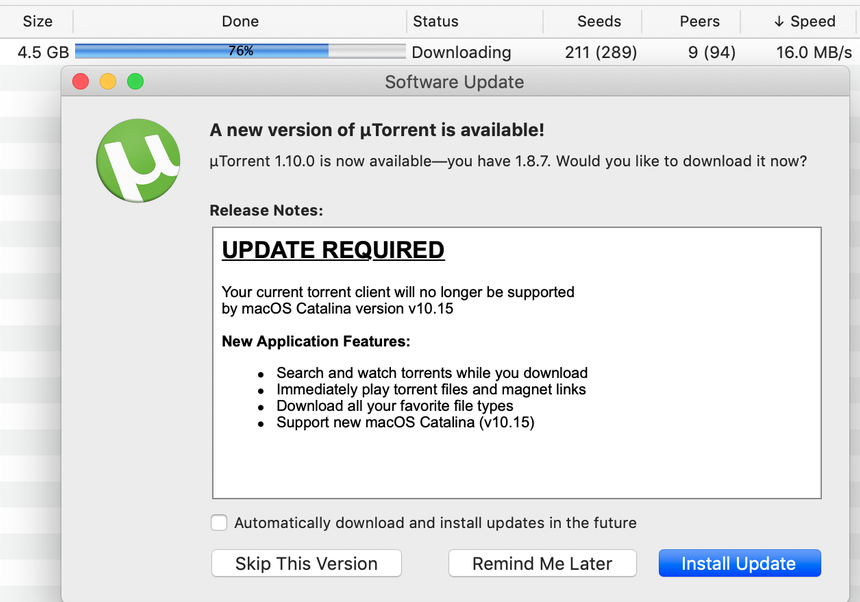Viewport: 860px width, 602px height.
Task: Click the 'Release Notes:' label
Action: point(267,211)
